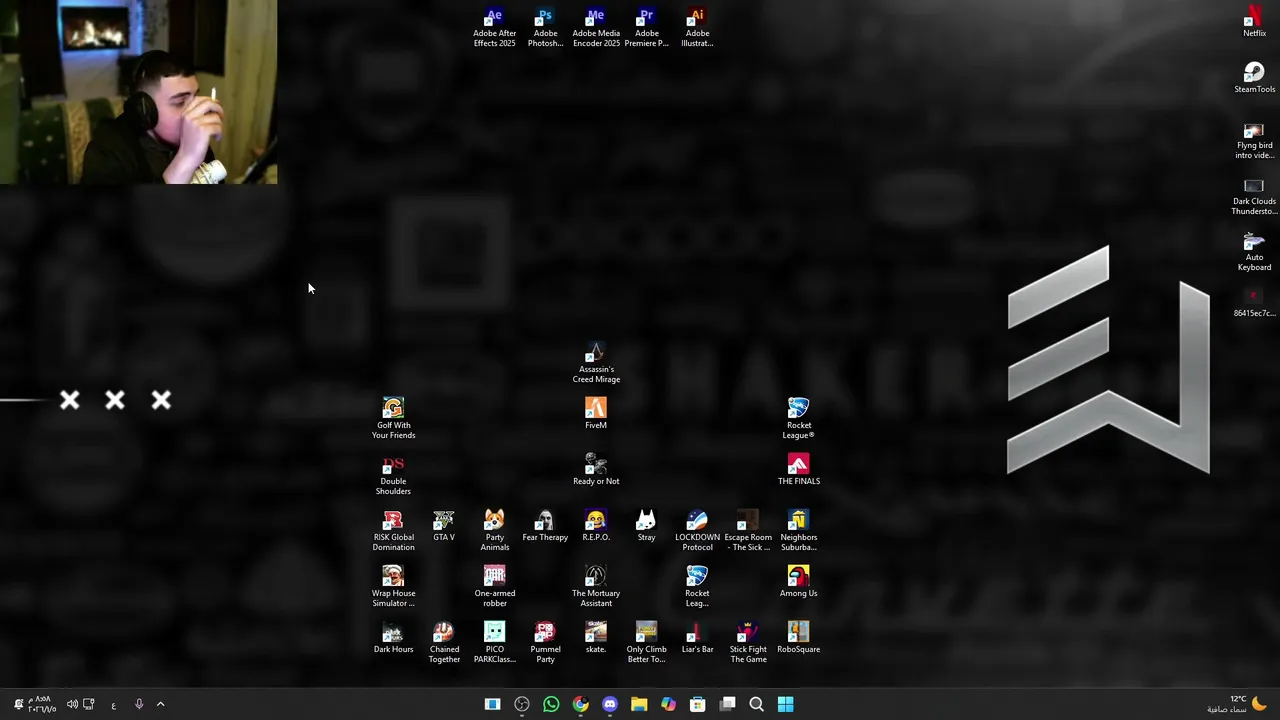The width and height of the screenshot is (1280, 720).
Task: Launch Microsoft Store from taskbar
Action: (698, 704)
